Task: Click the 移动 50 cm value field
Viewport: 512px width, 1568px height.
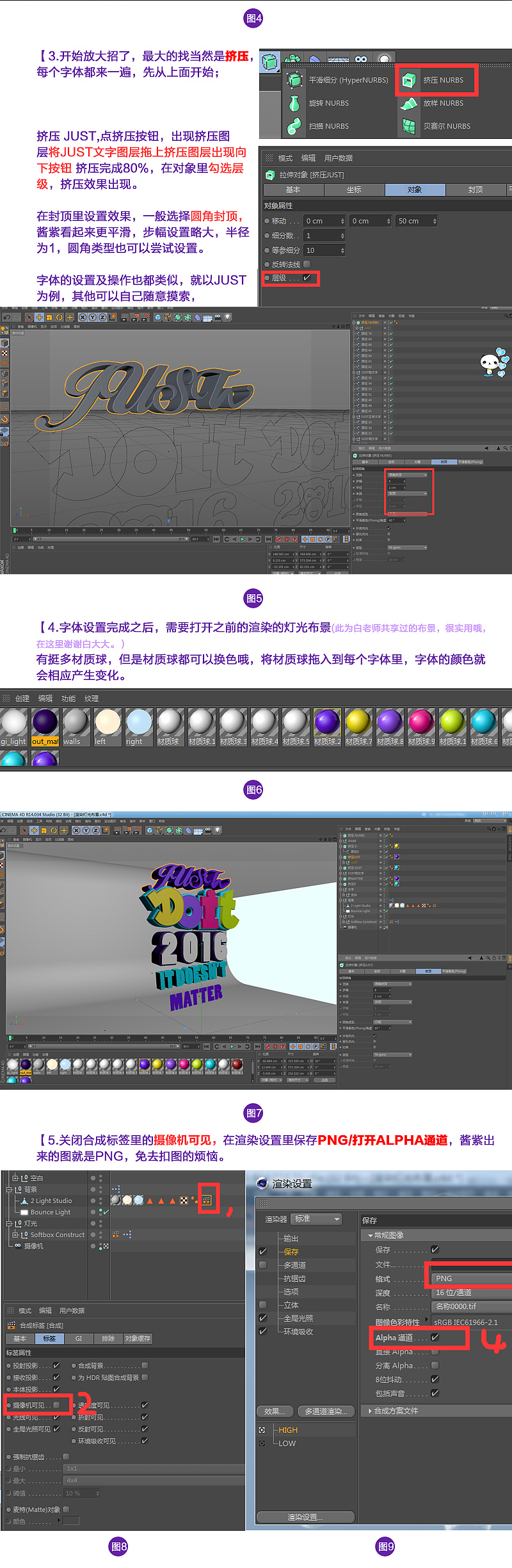Action: click(417, 221)
